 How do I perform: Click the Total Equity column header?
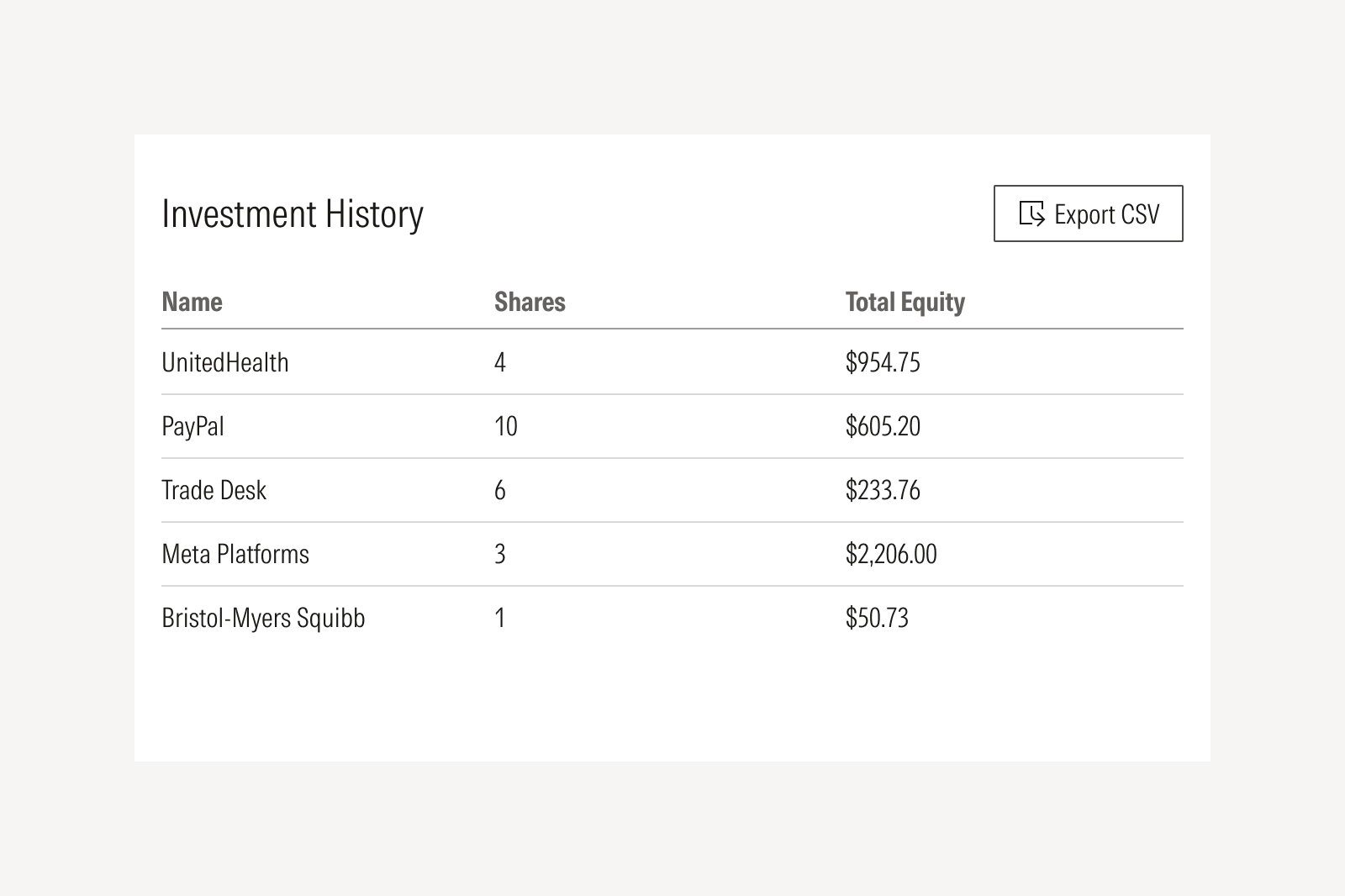905,302
